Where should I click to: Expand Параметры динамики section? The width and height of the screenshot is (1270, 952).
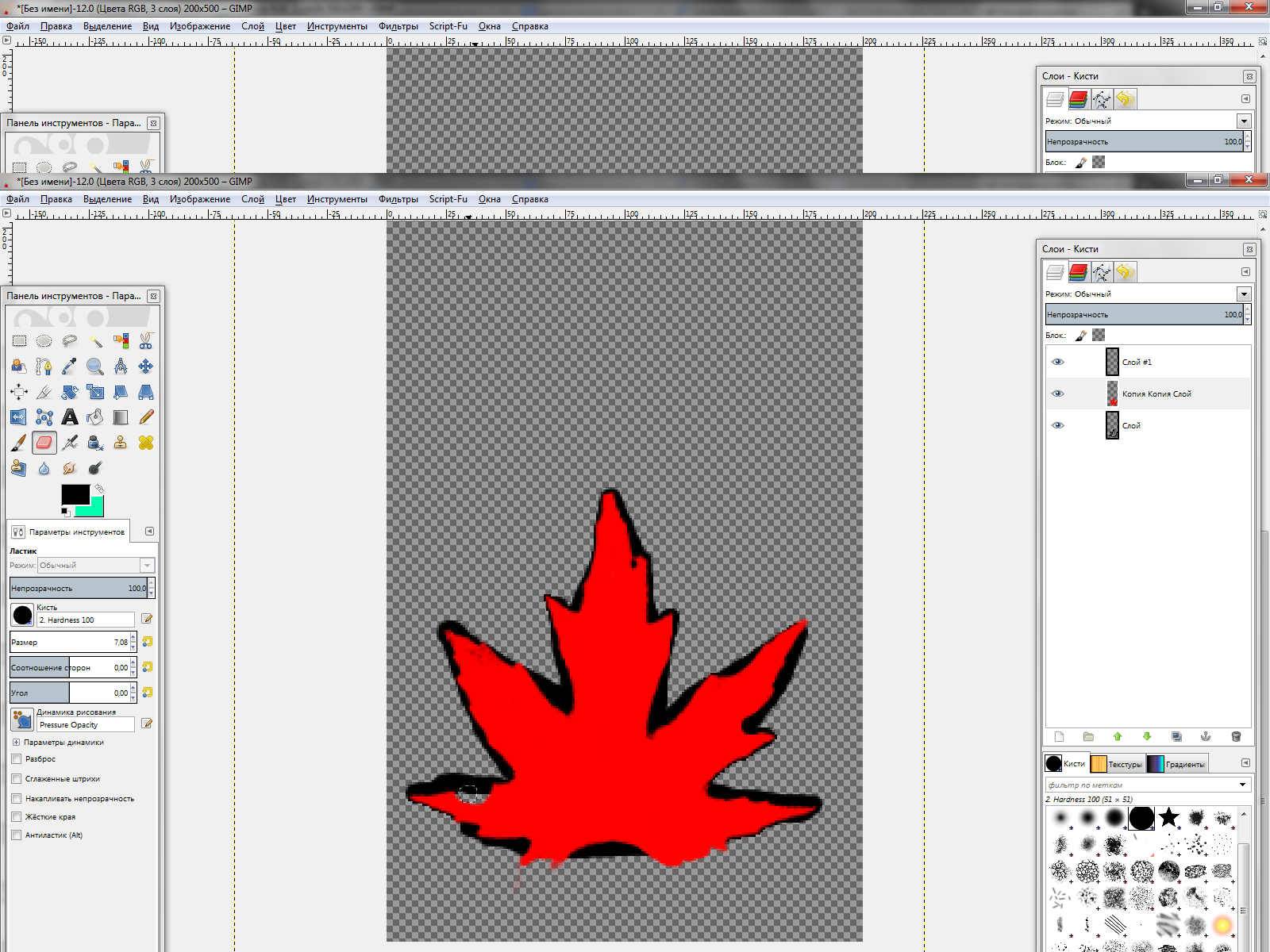point(17,743)
